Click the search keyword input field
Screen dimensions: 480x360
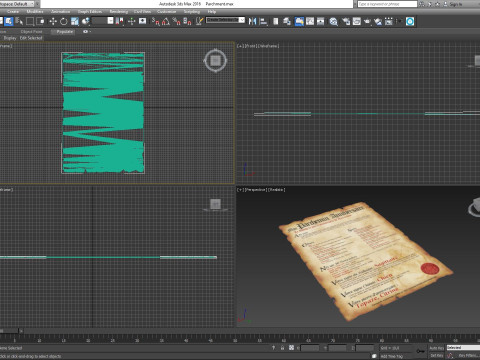point(387,4)
